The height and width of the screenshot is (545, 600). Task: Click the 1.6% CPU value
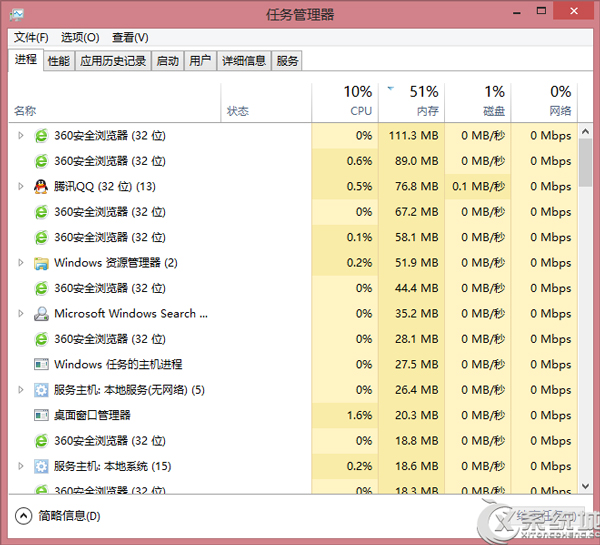[359, 415]
